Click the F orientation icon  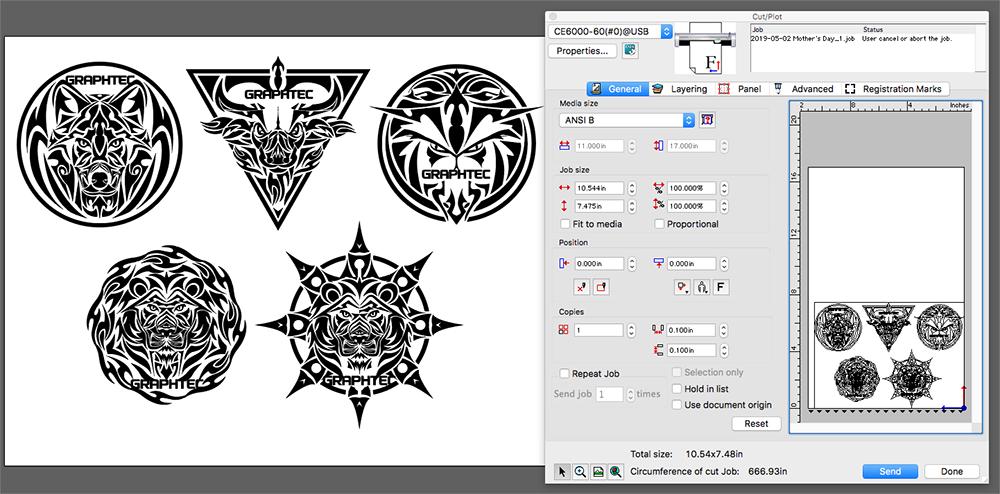click(x=721, y=287)
